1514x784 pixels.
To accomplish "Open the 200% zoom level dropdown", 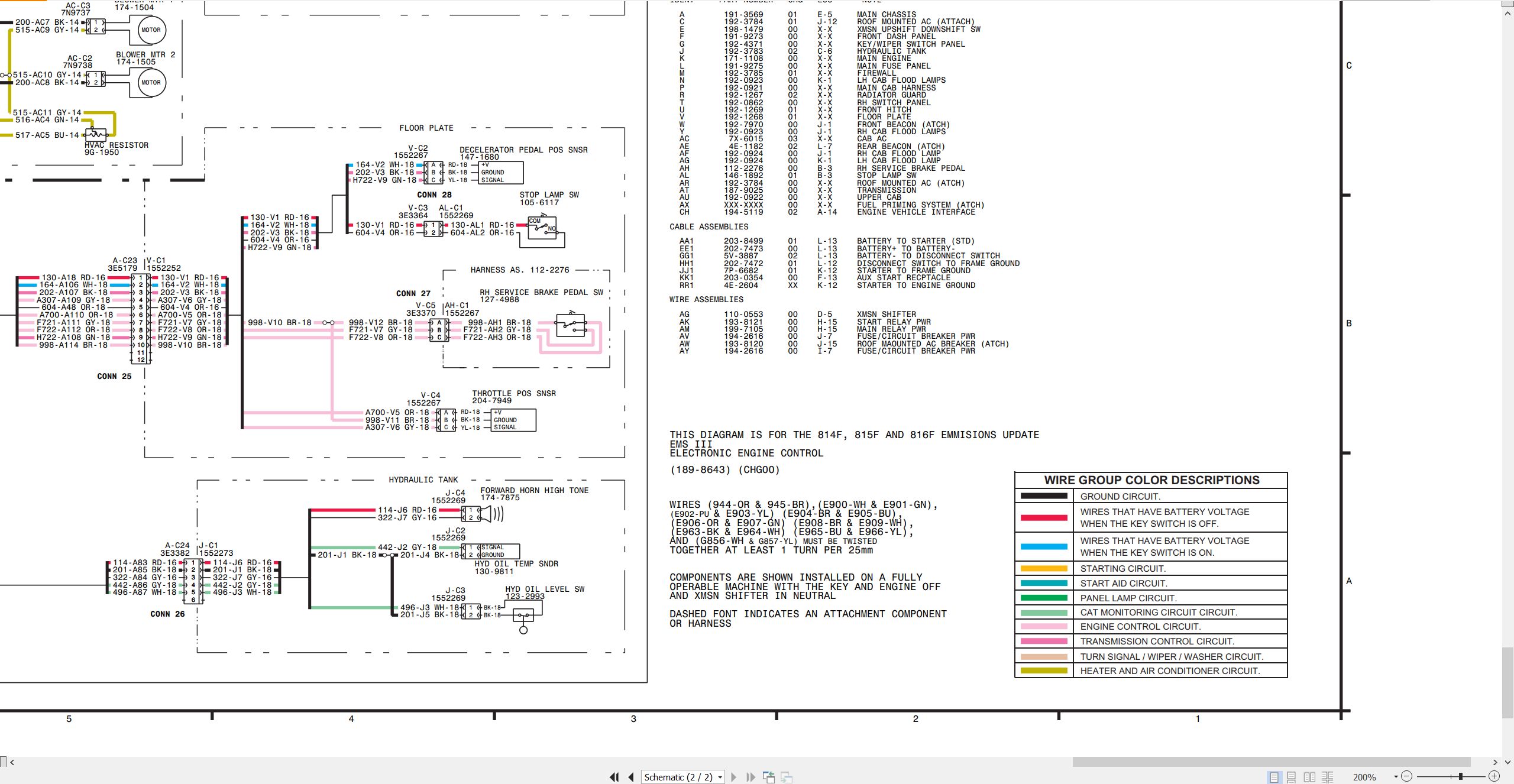I will click(1396, 777).
